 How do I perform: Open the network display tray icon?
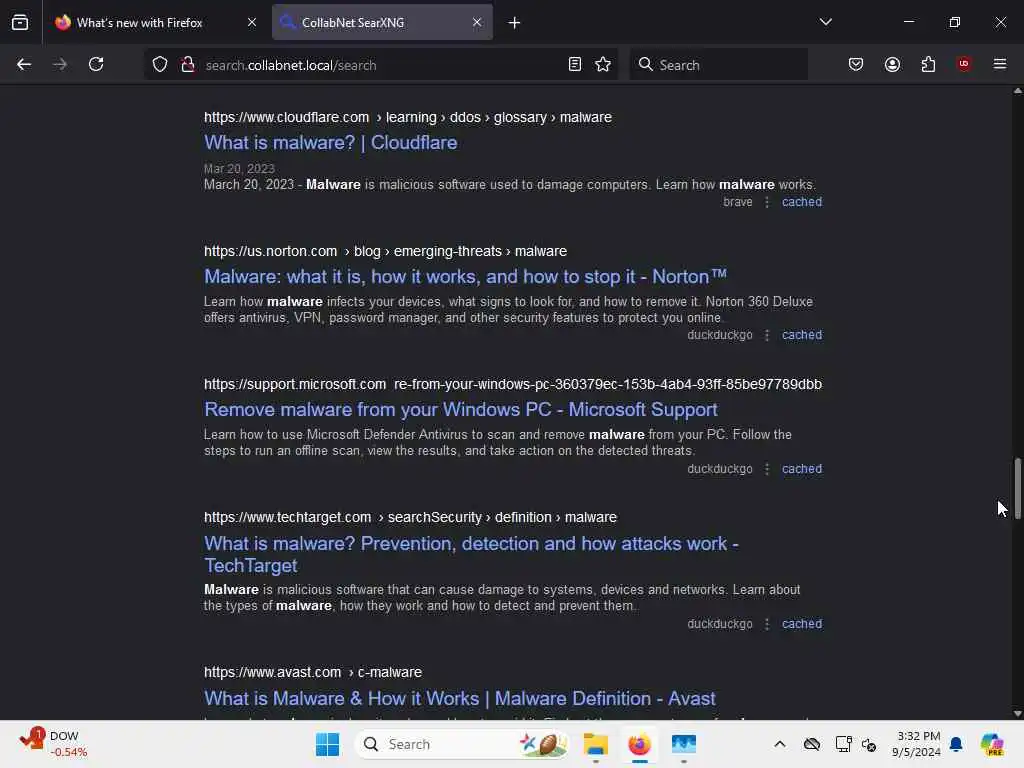pos(843,744)
